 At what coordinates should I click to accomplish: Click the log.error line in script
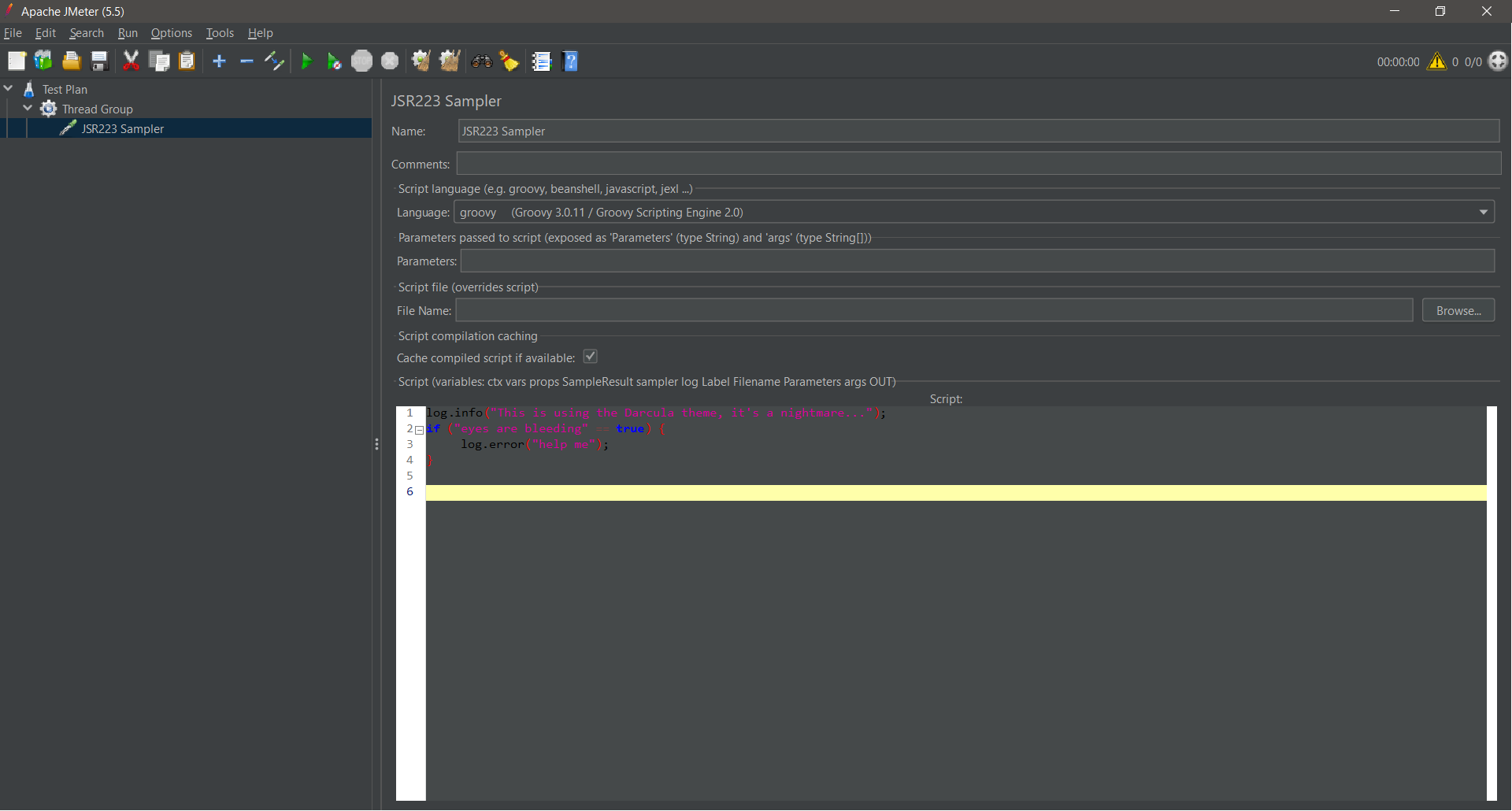(535, 444)
